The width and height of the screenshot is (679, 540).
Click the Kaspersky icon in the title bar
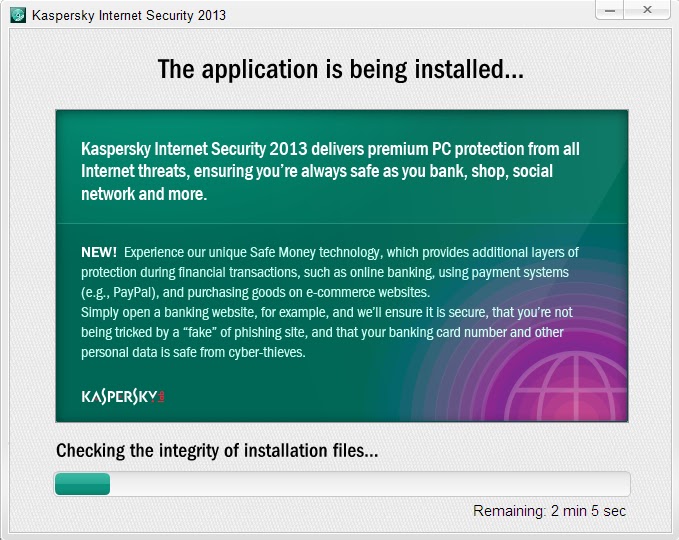(18, 15)
